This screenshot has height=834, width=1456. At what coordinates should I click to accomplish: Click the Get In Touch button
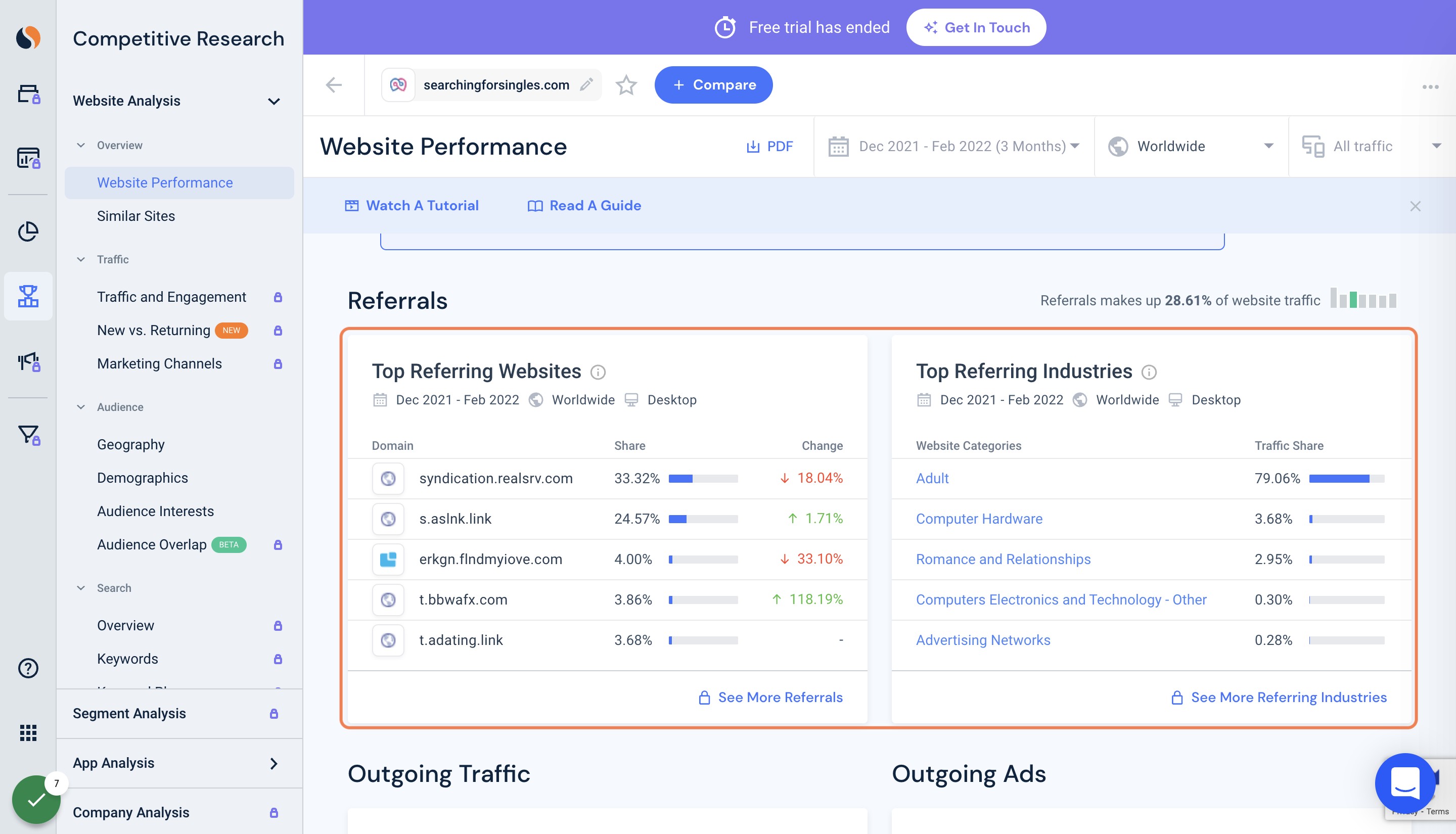pyautogui.click(x=976, y=27)
